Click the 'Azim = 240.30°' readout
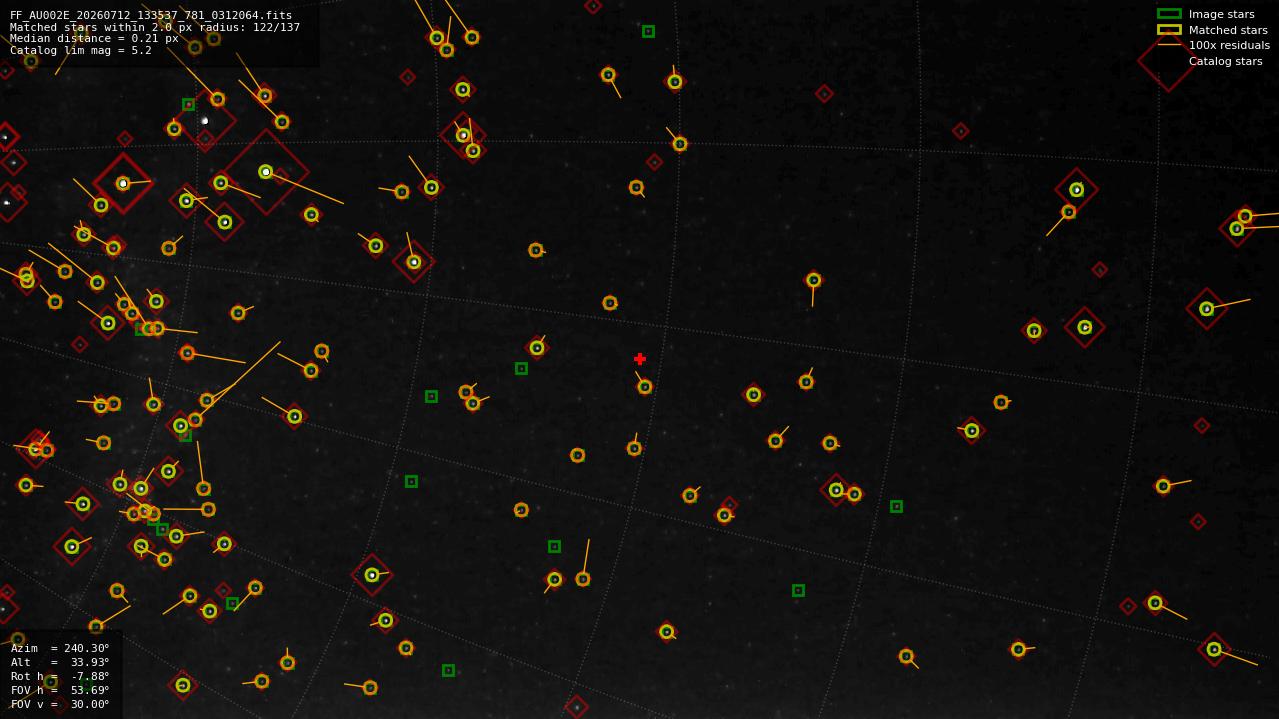This screenshot has height=719, width=1279. pos(60,648)
